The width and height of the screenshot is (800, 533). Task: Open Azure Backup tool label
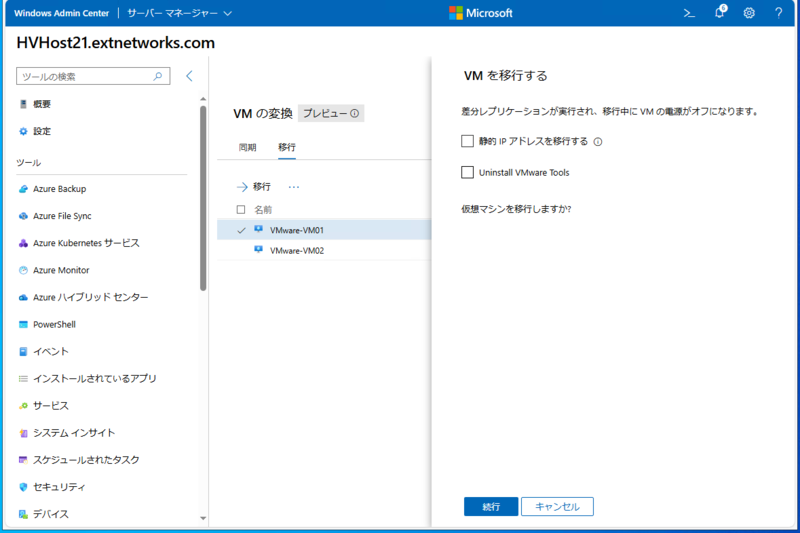coord(60,189)
